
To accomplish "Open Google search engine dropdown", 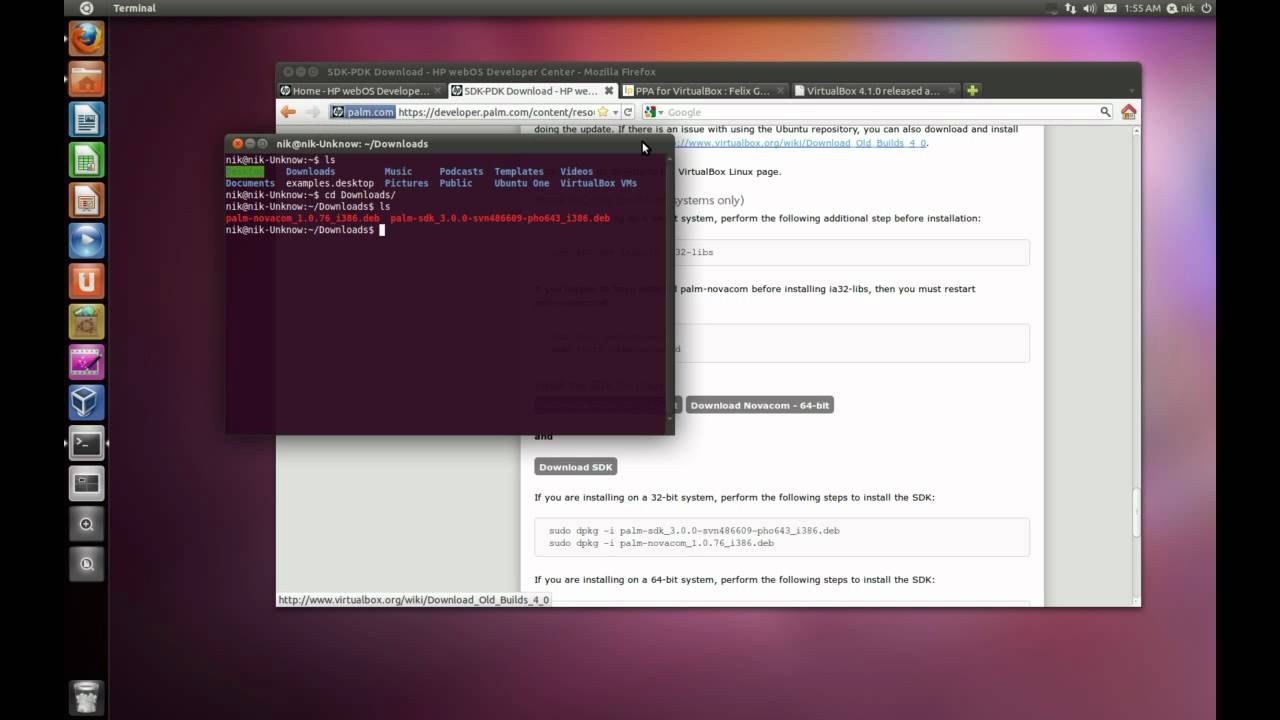I will [653, 112].
